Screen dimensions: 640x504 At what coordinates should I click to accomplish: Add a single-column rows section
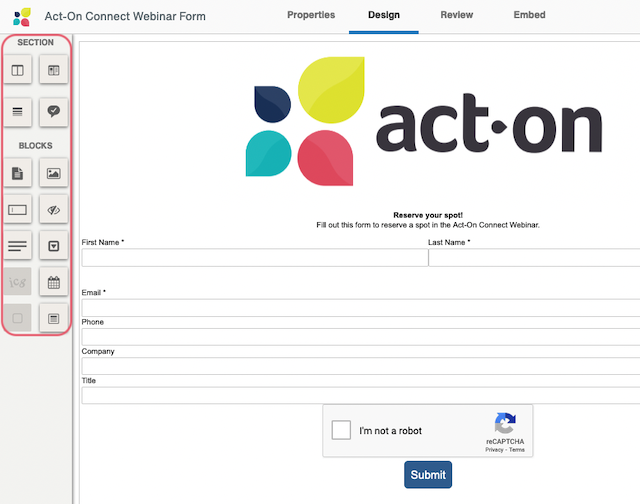pos(18,111)
